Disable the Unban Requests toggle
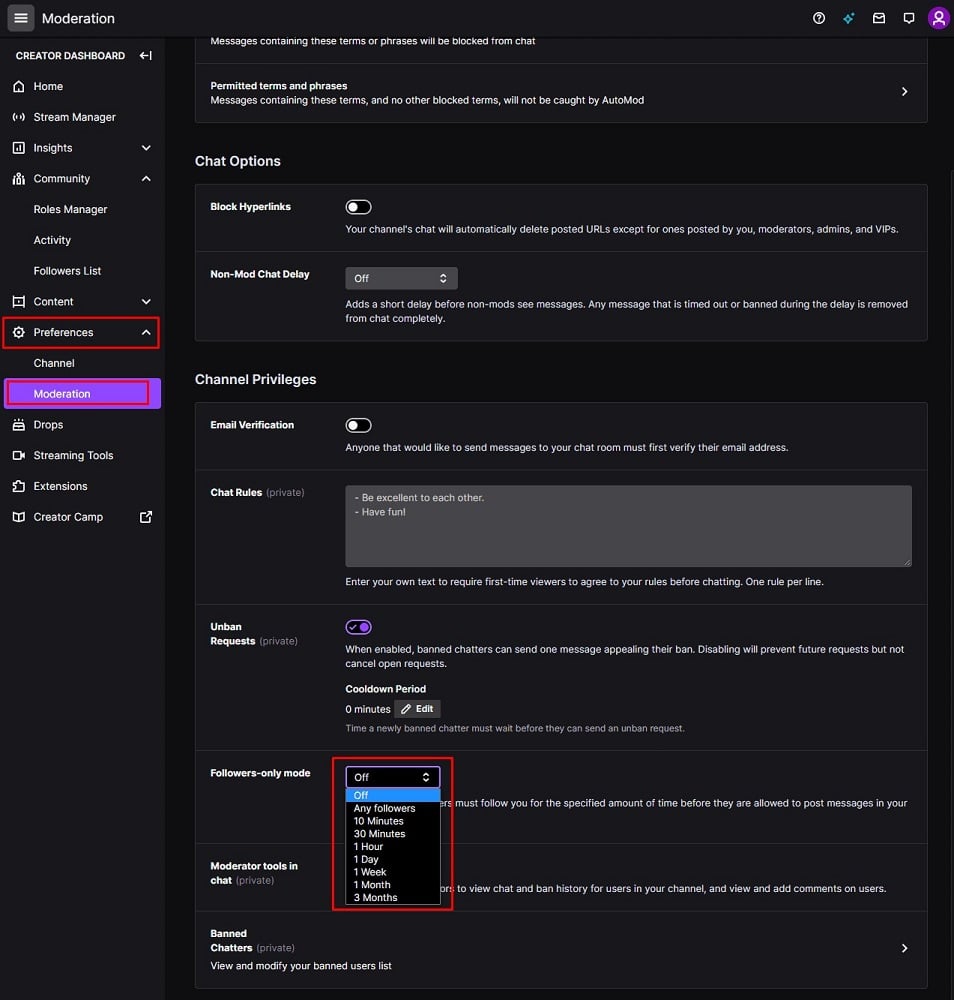954x1000 pixels. [358, 627]
